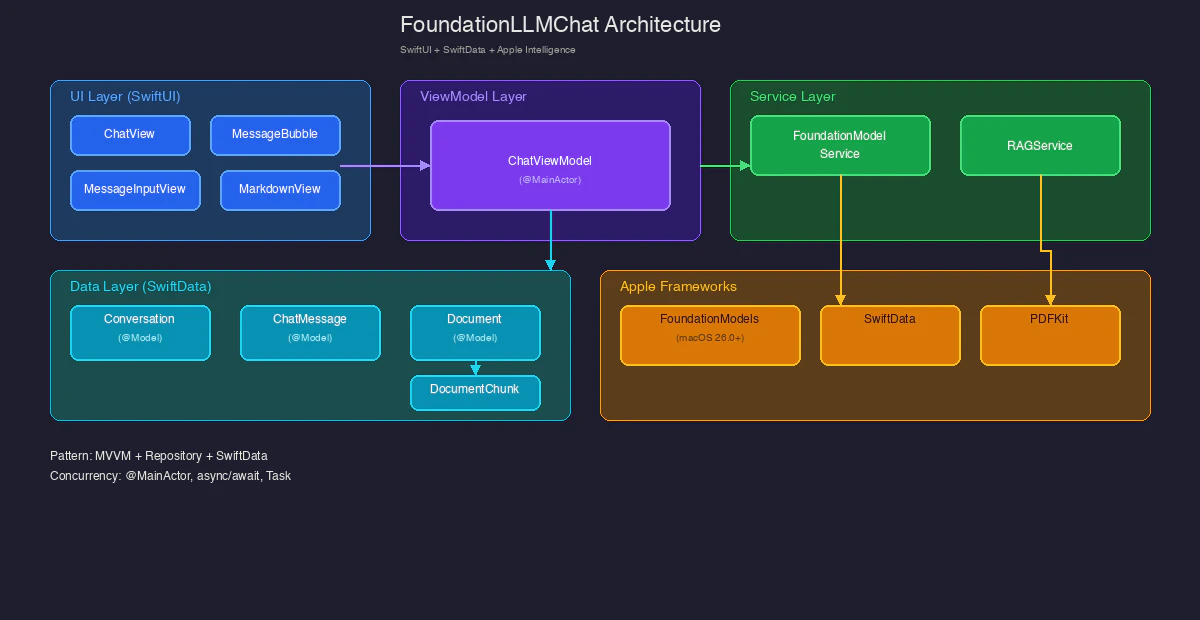Select the MessageBubble box
Image resolution: width=1200 pixels, height=620 pixels.
point(275,135)
